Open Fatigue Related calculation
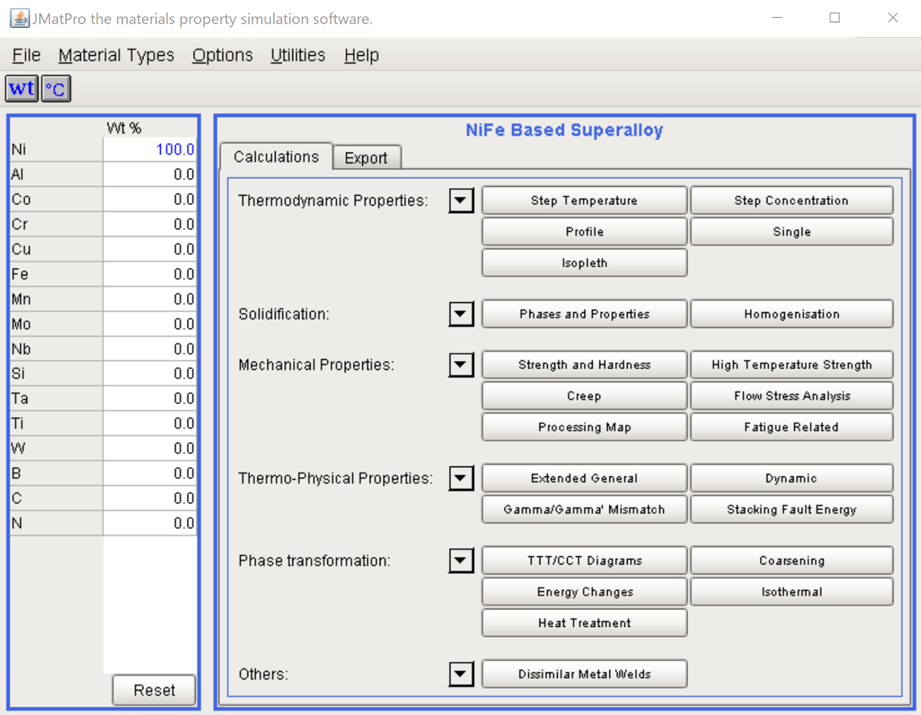Image resolution: width=921 pixels, height=715 pixels. [792, 427]
